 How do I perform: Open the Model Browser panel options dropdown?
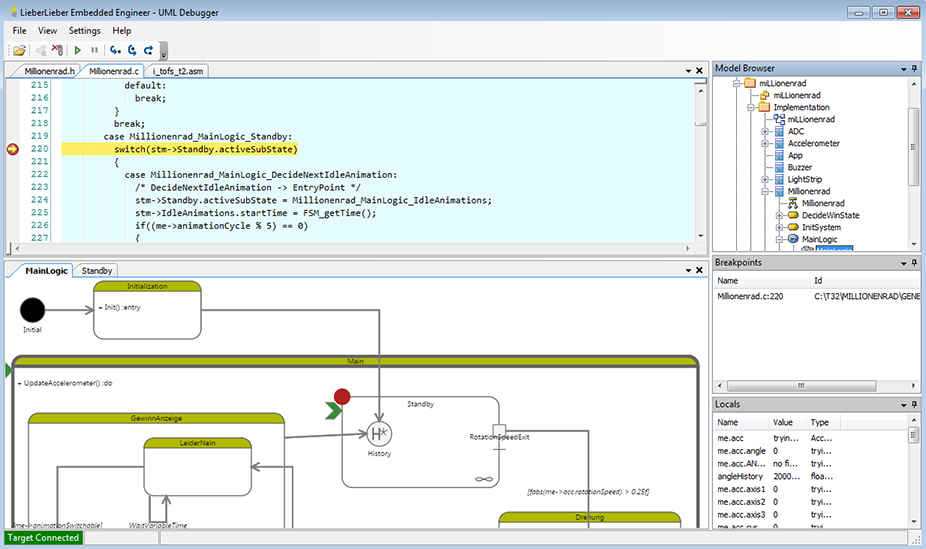point(904,69)
